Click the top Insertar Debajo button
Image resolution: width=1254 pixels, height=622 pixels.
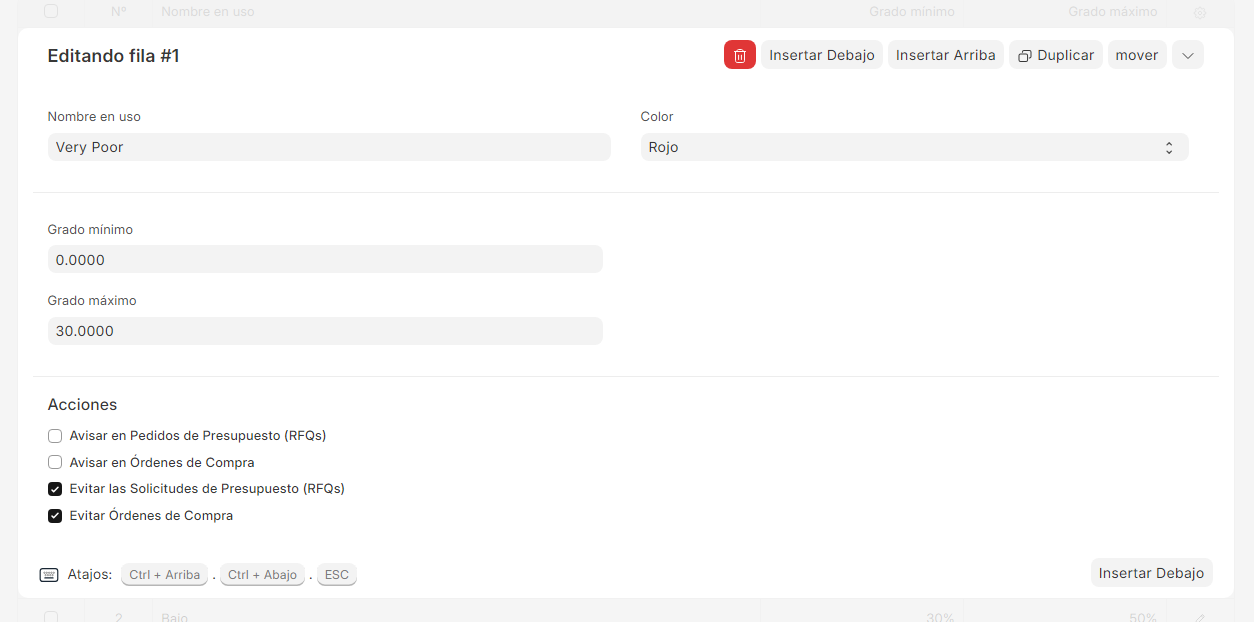click(821, 55)
